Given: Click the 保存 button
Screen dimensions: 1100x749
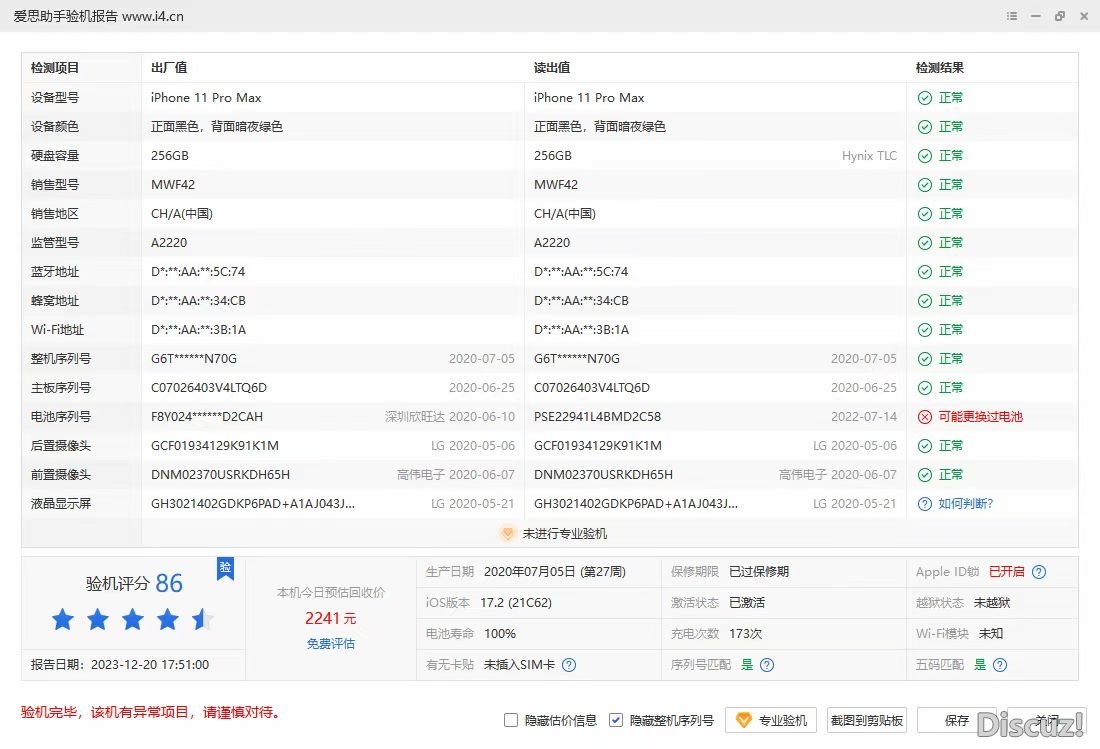Looking at the screenshot, I should [957, 720].
